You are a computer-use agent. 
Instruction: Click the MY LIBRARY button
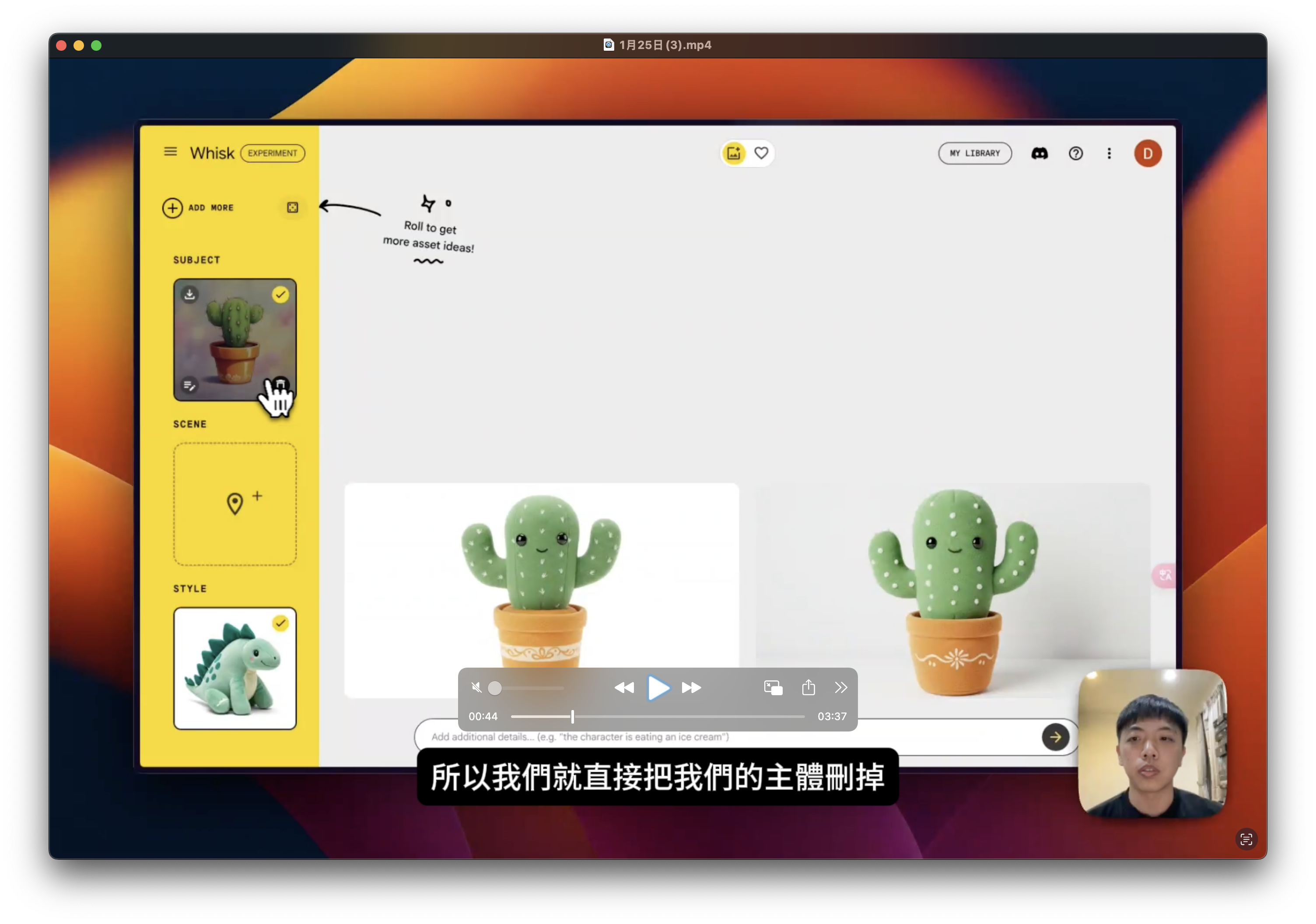tap(974, 154)
